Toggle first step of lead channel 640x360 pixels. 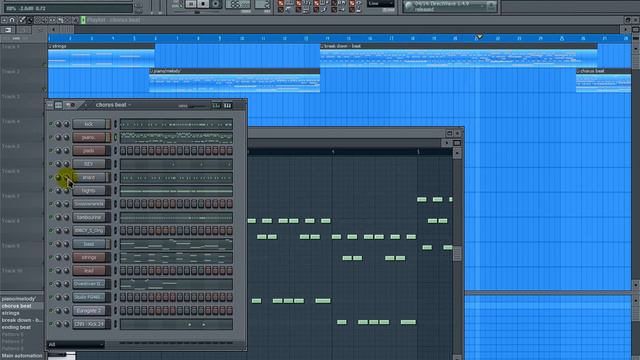[x=123, y=271]
